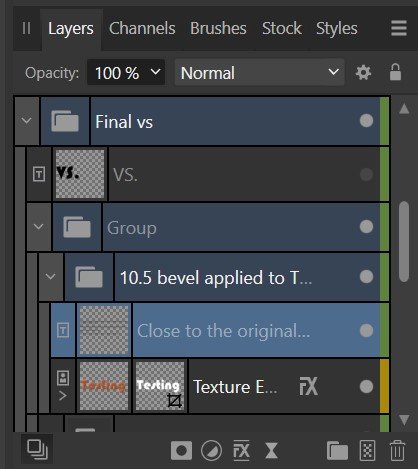Click the FX badge on Texture layer
The height and width of the screenshot is (469, 418).
(308, 387)
